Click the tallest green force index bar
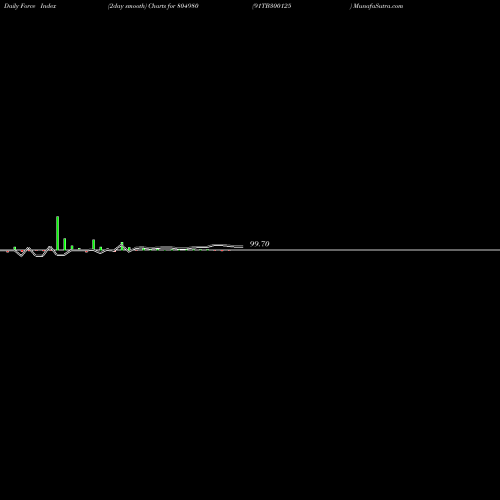The height and width of the screenshot is (500, 500). click(58, 233)
